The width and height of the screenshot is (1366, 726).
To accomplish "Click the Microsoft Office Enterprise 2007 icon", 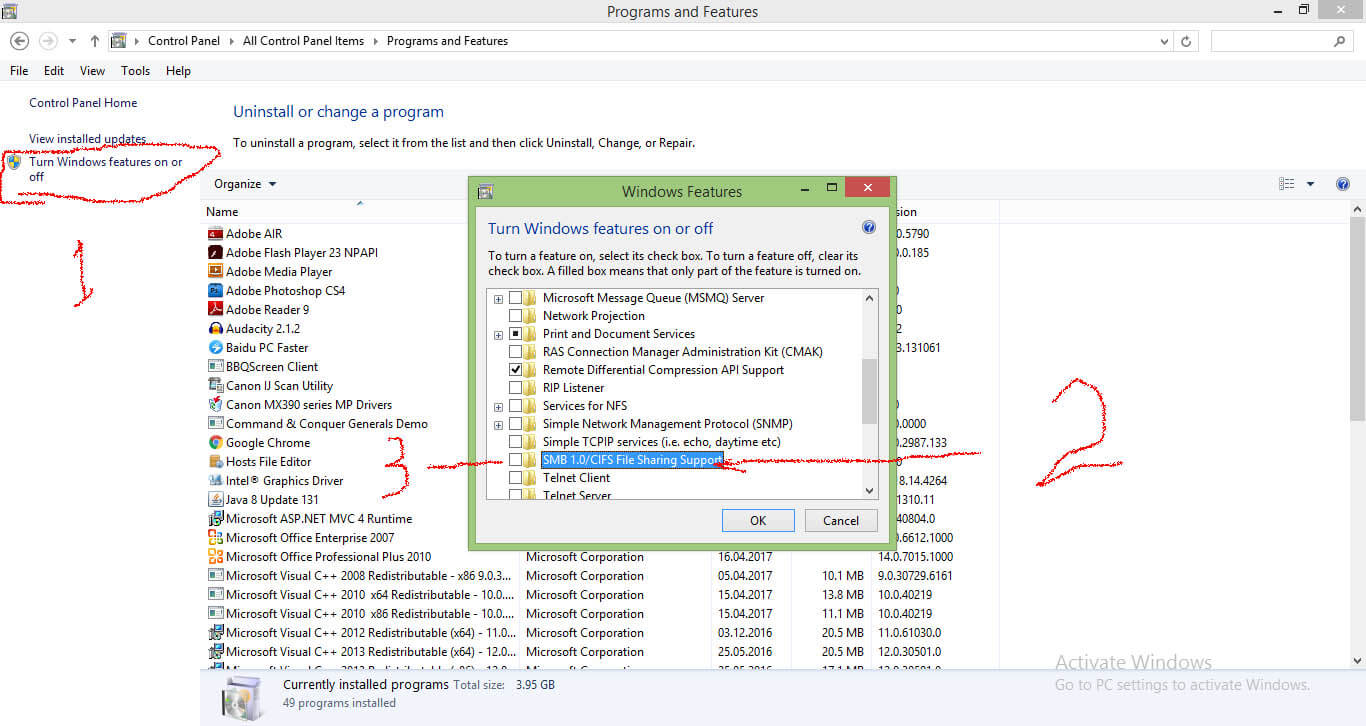I will point(215,538).
